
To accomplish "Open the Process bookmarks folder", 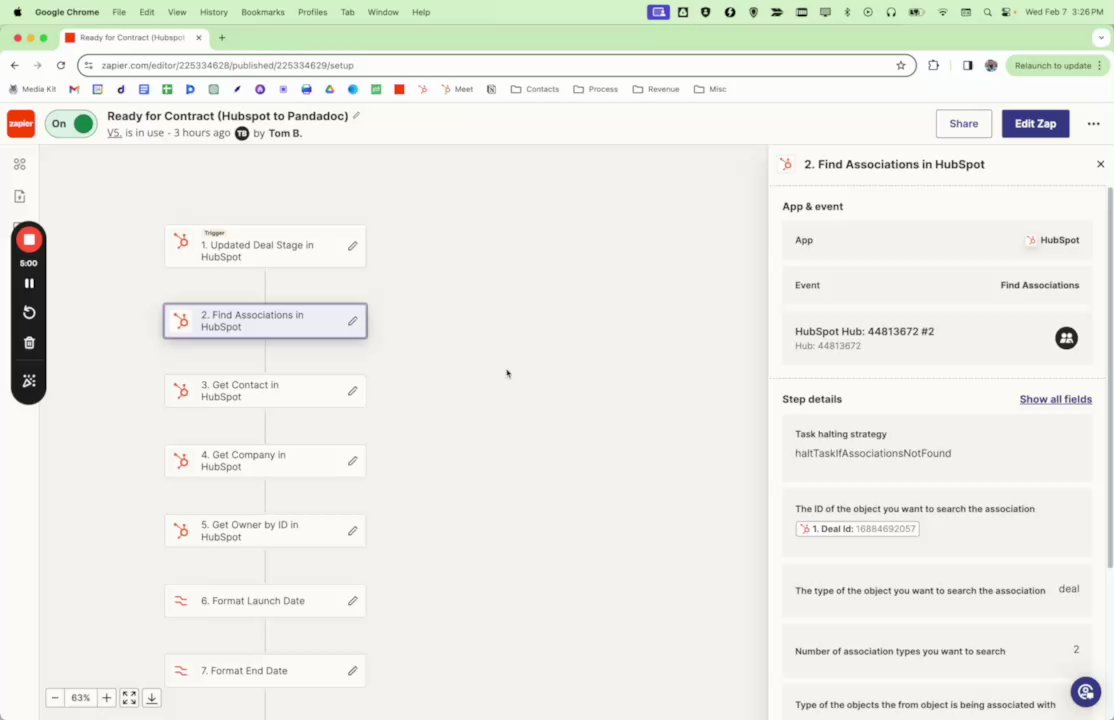I will coord(595,90).
